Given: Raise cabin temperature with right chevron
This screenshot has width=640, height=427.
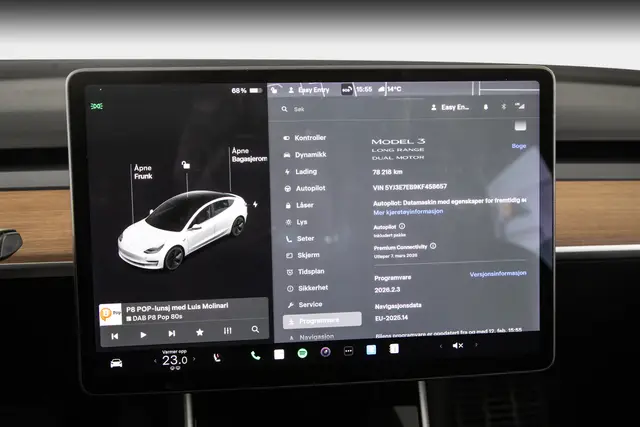Looking at the screenshot, I should 194,359.
